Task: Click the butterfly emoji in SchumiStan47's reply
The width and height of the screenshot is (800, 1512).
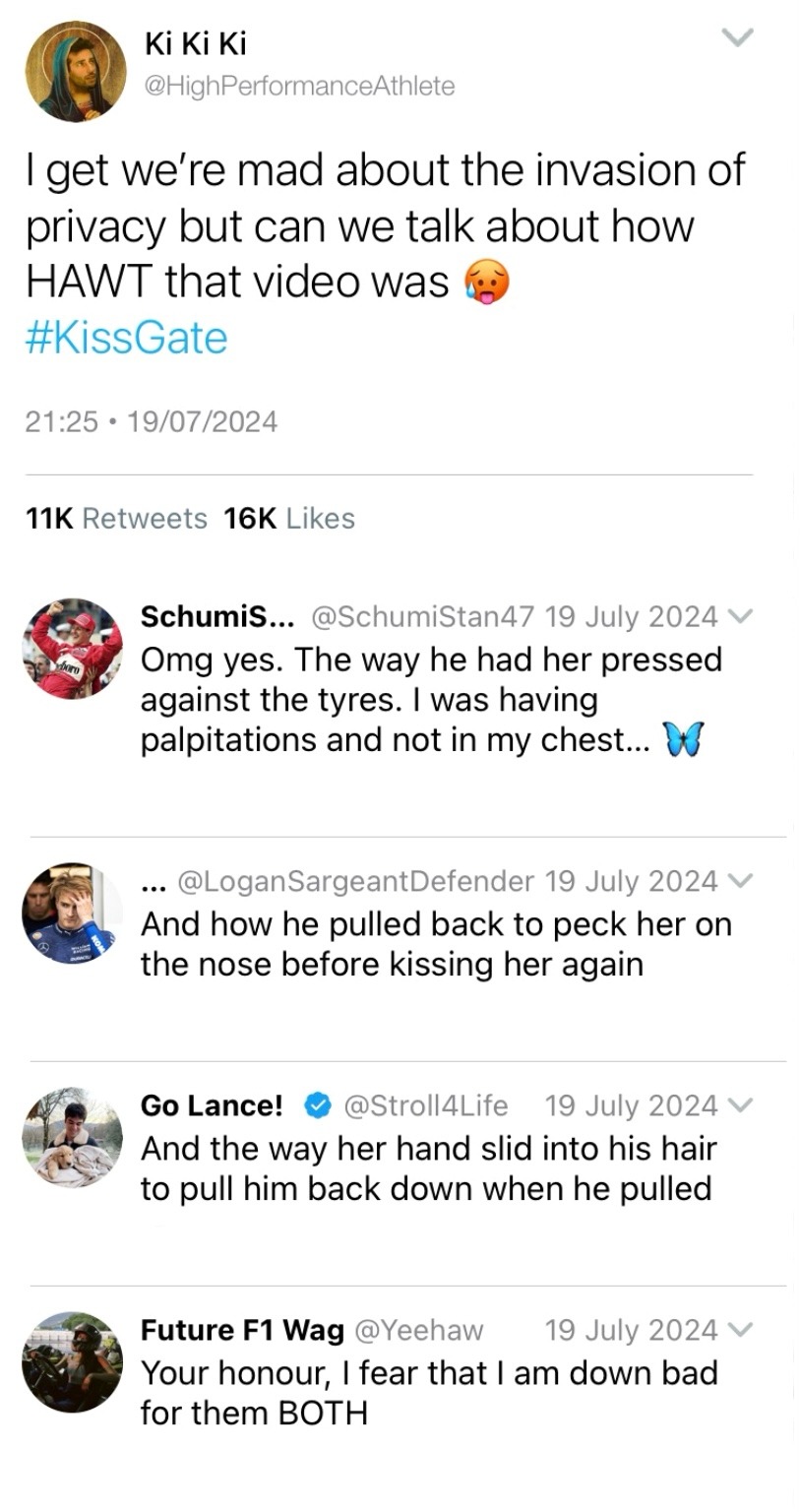Action: click(x=685, y=740)
